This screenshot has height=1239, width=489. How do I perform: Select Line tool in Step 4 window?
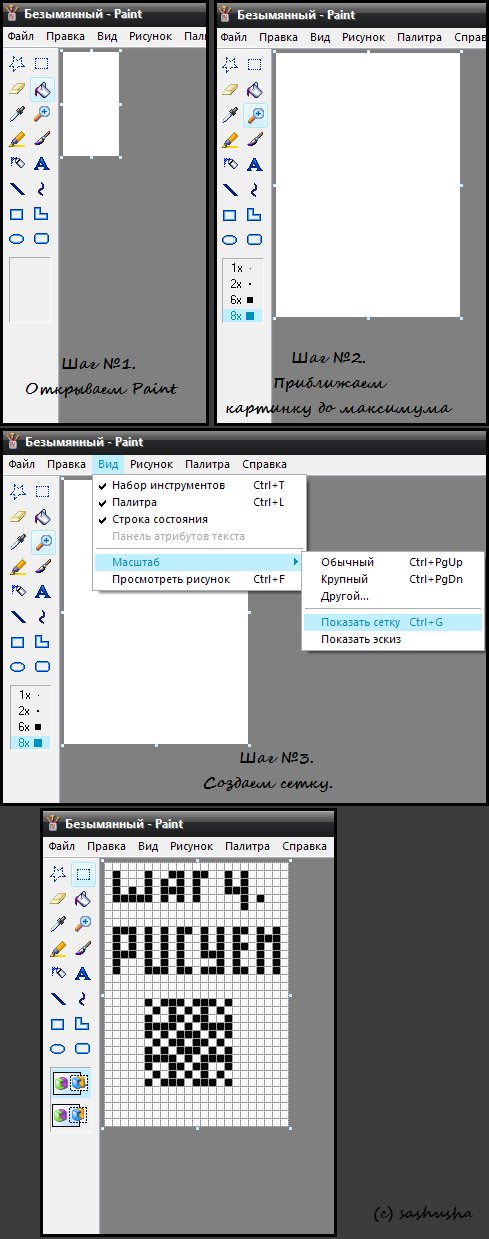58,998
